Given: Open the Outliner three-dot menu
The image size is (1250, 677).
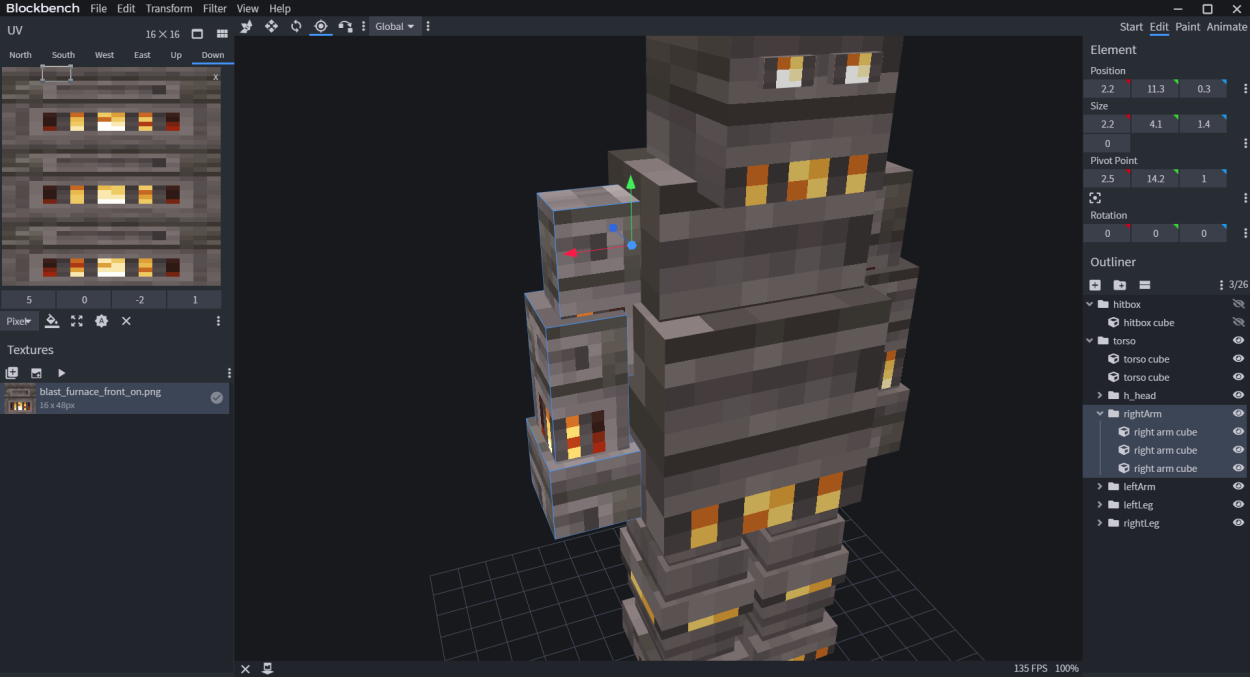Looking at the screenshot, I should pyautogui.click(x=1221, y=285).
